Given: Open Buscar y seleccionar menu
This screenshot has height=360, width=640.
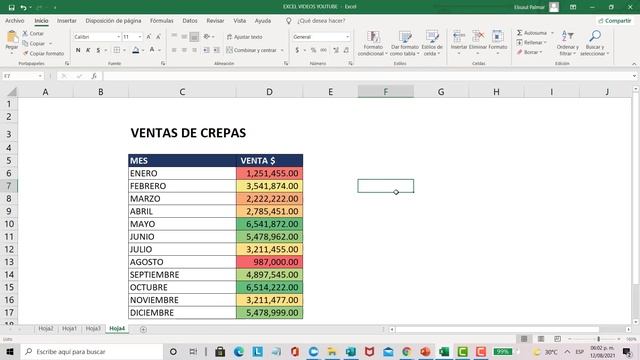Looking at the screenshot, I should (x=595, y=43).
